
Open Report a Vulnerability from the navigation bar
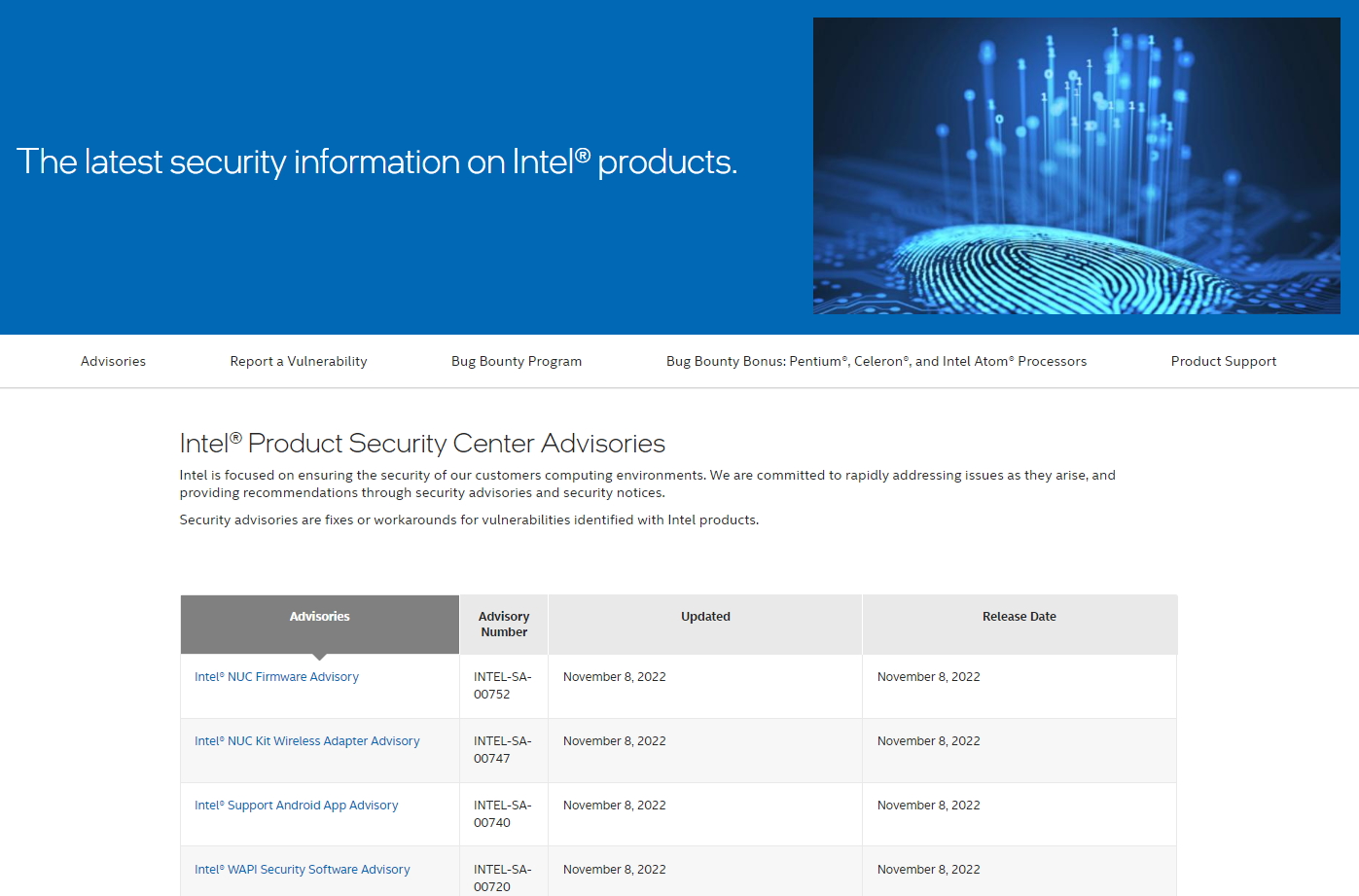[x=298, y=361]
